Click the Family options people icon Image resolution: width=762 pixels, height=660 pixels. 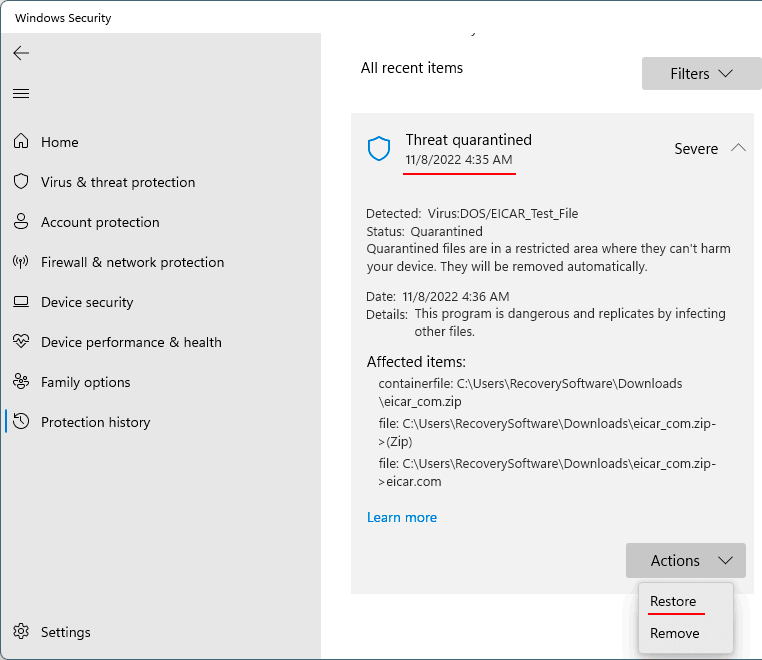[x=21, y=382]
